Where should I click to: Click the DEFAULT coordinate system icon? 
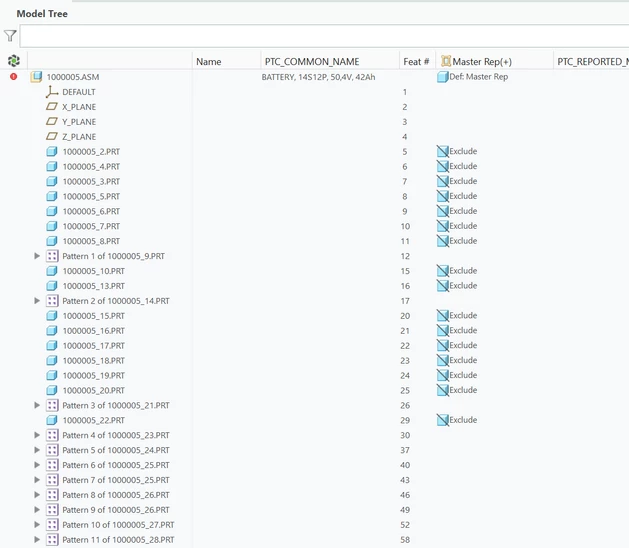[52, 92]
